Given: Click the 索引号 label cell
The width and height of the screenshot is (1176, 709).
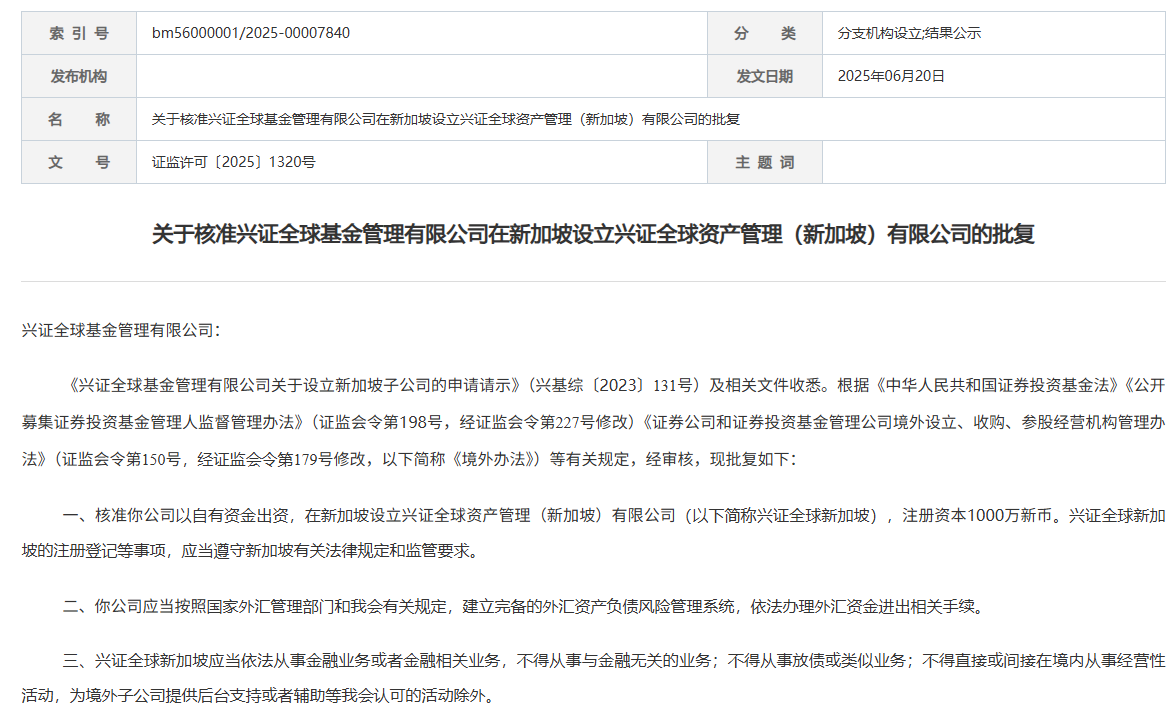Looking at the screenshot, I should tap(79, 33).
